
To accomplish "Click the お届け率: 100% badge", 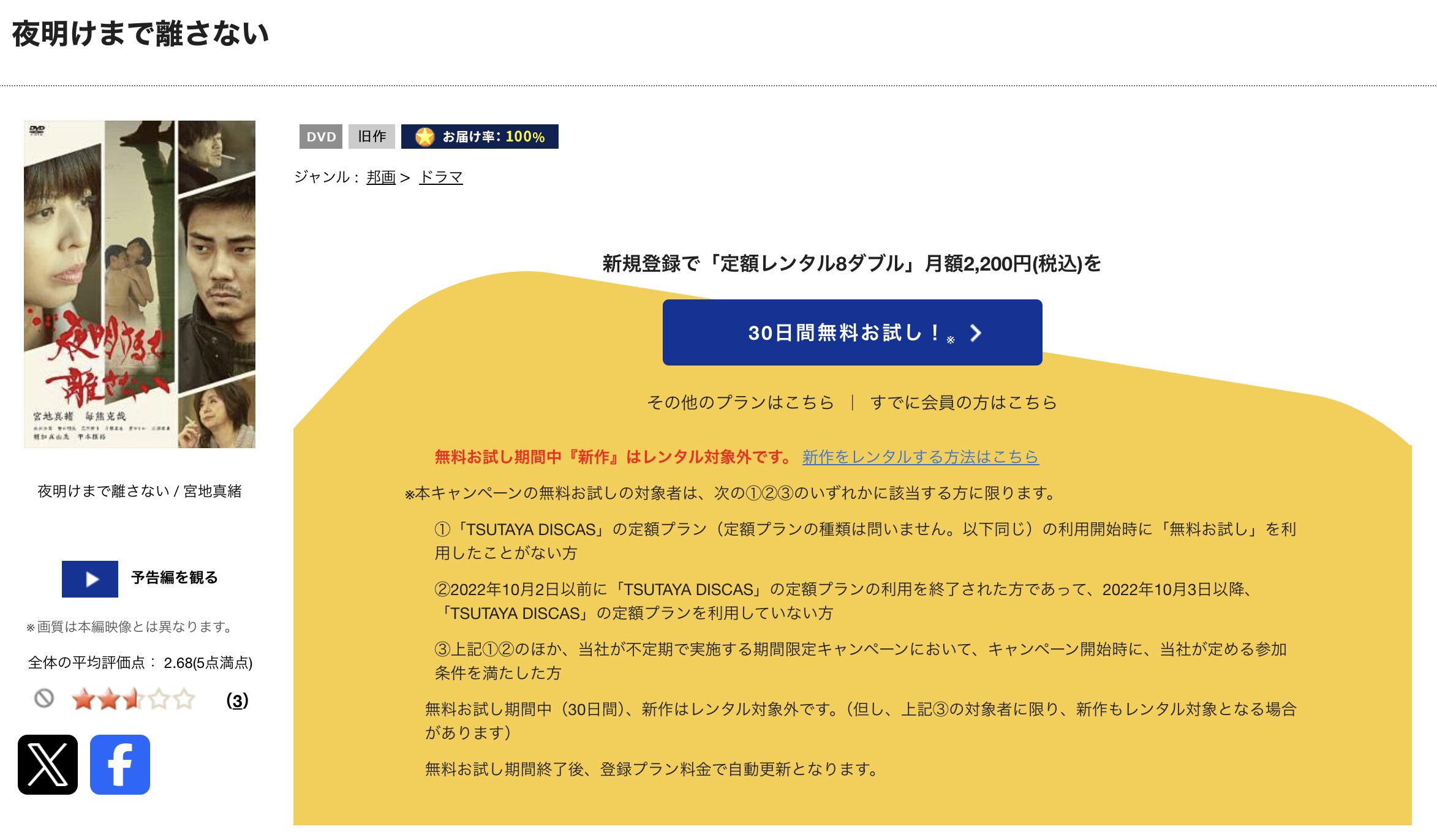I will click(x=480, y=137).
